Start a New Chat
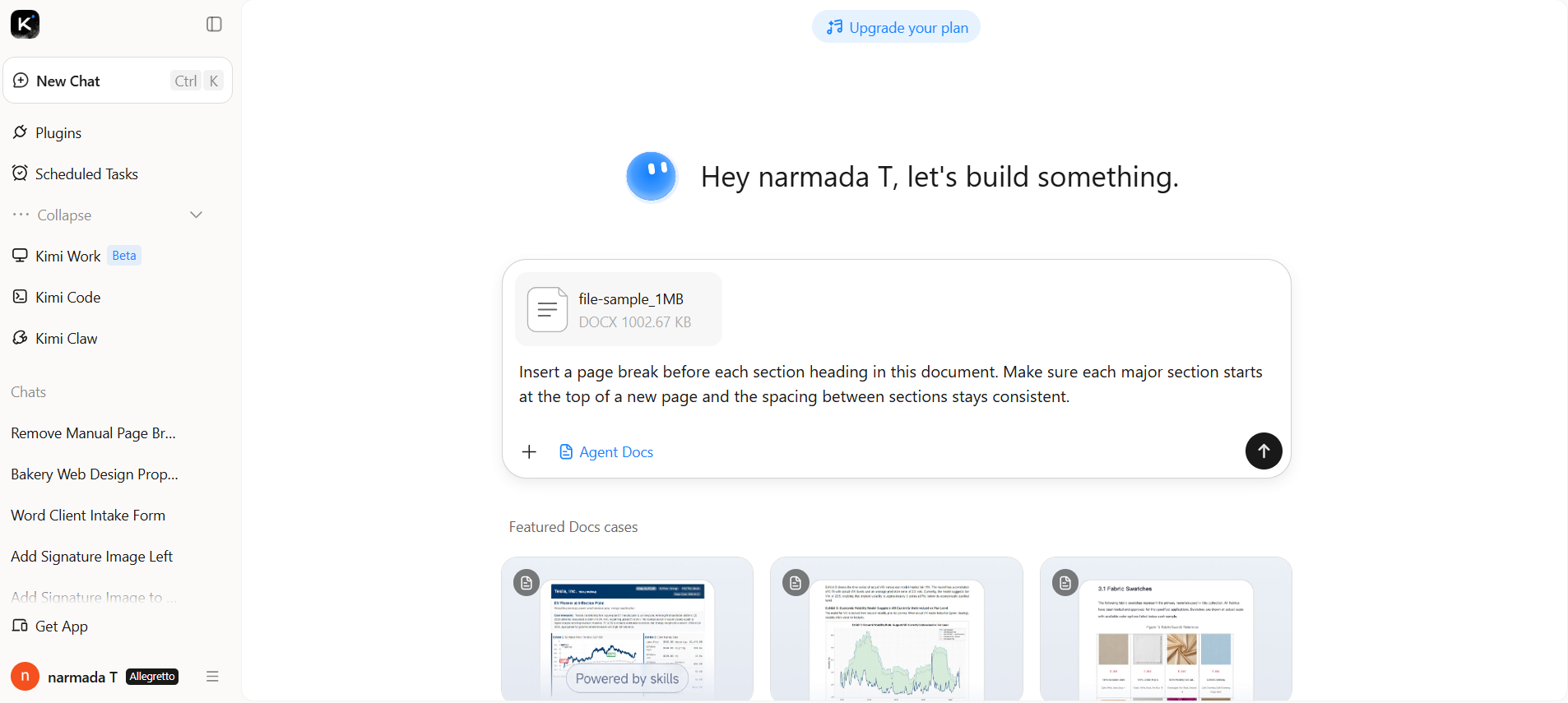Screen dimensions: 1568x703 (x=118, y=81)
